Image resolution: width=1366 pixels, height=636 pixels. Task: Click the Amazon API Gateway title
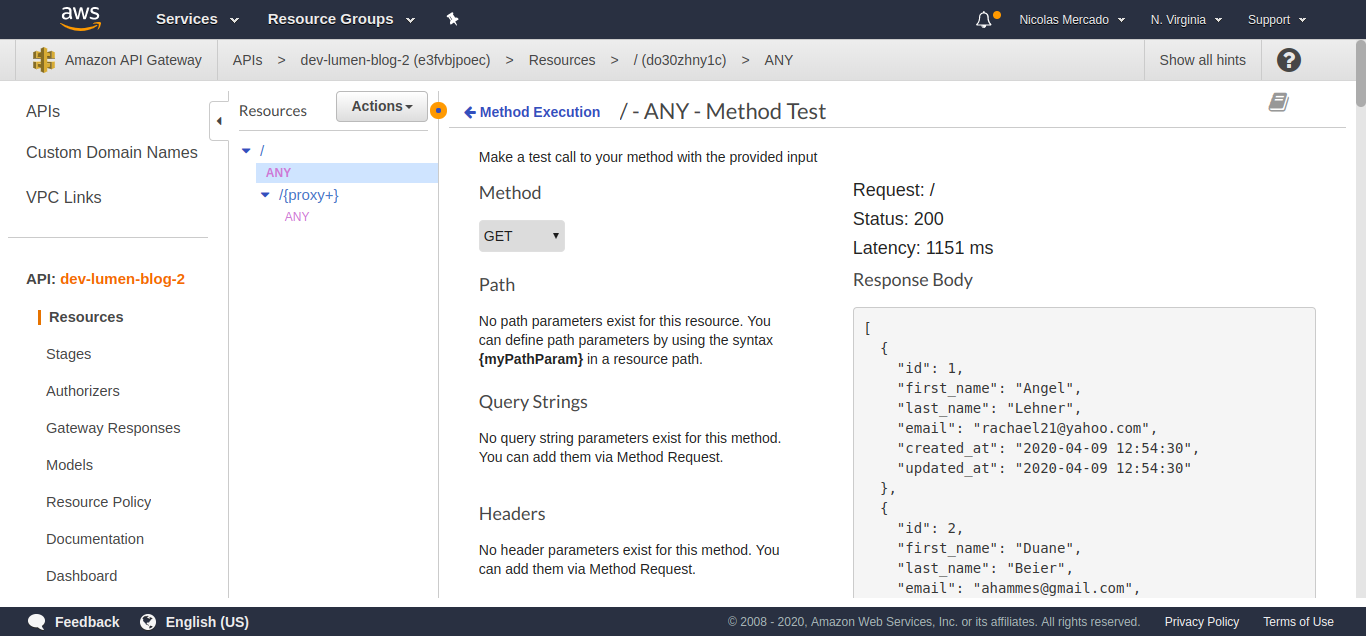tap(133, 60)
